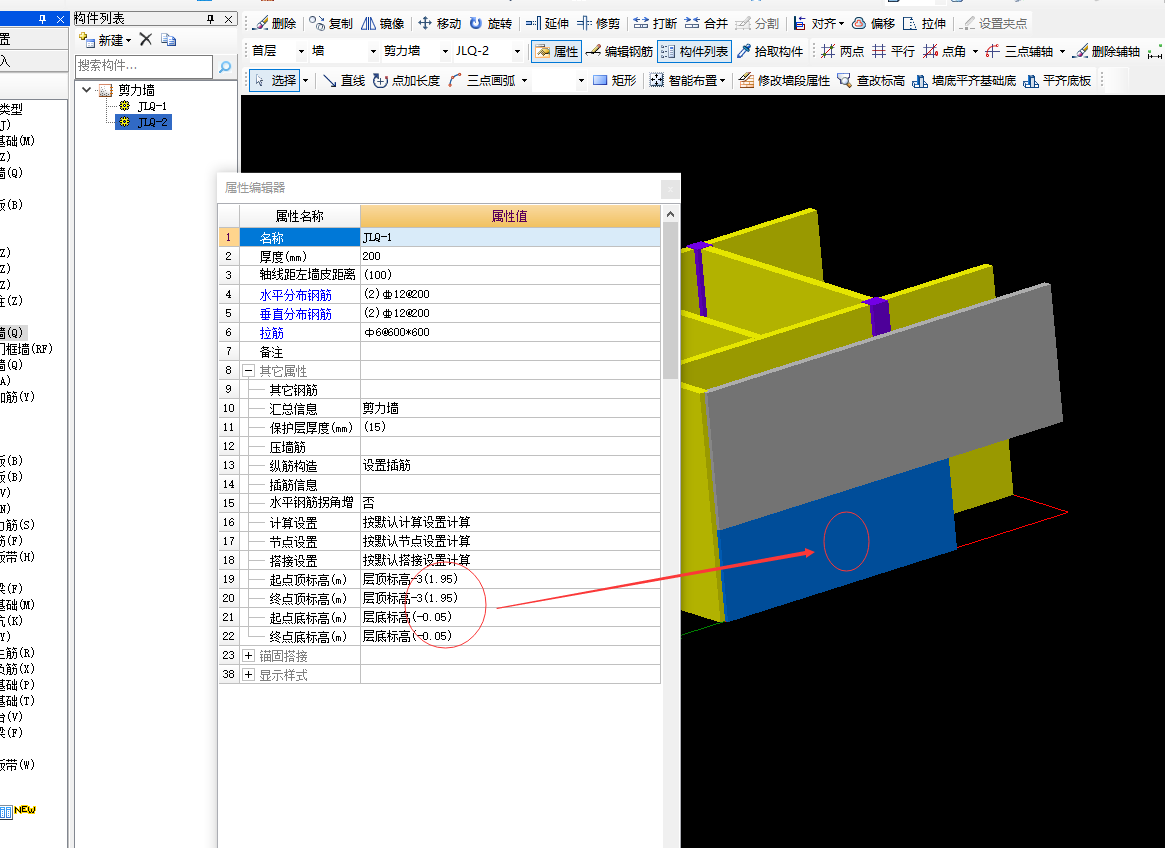The height and width of the screenshot is (848, 1165).
Task: Choose the 矩形 drawing tool
Action: click(615, 80)
